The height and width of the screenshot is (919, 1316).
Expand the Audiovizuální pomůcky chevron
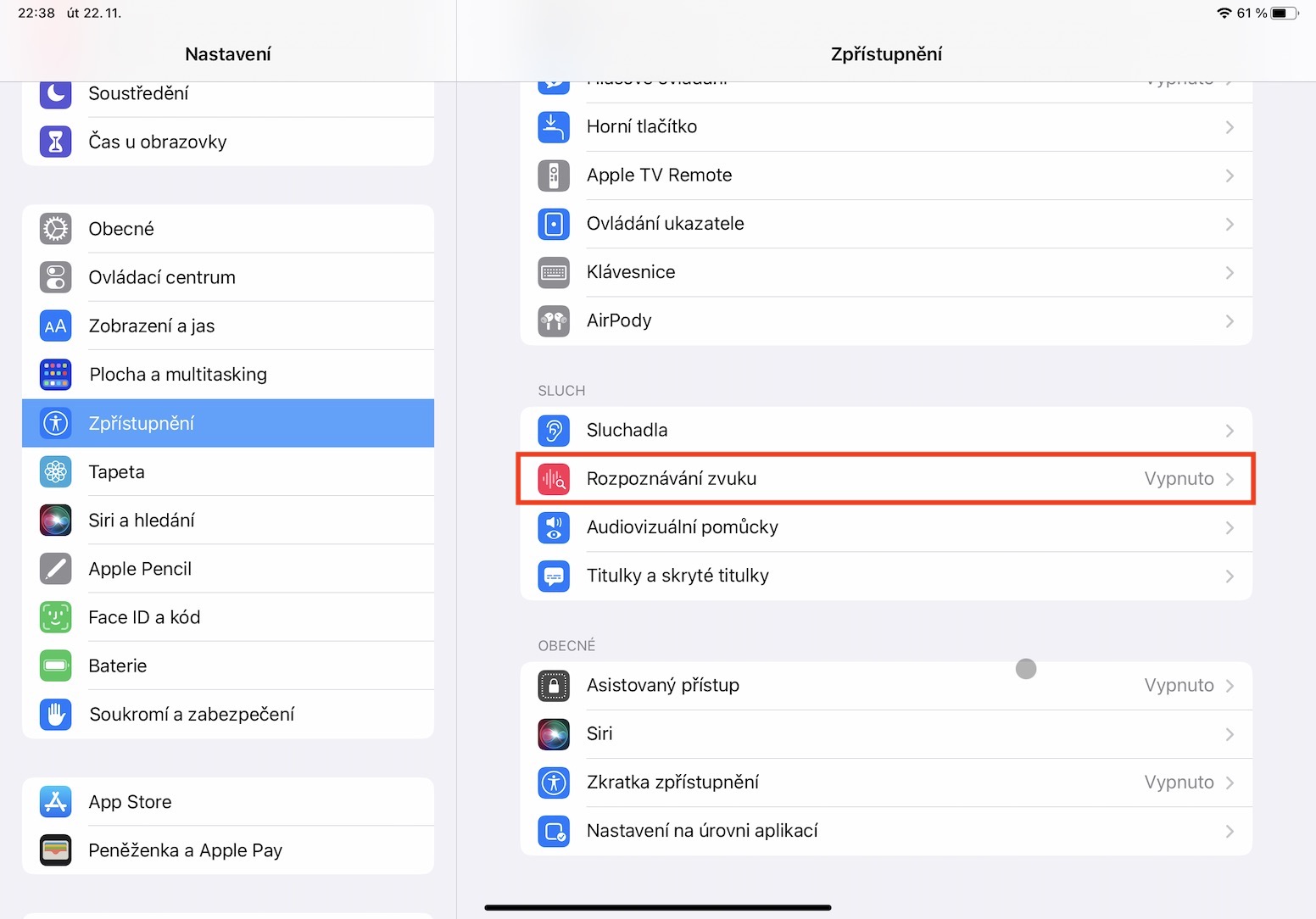[x=1229, y=528]
